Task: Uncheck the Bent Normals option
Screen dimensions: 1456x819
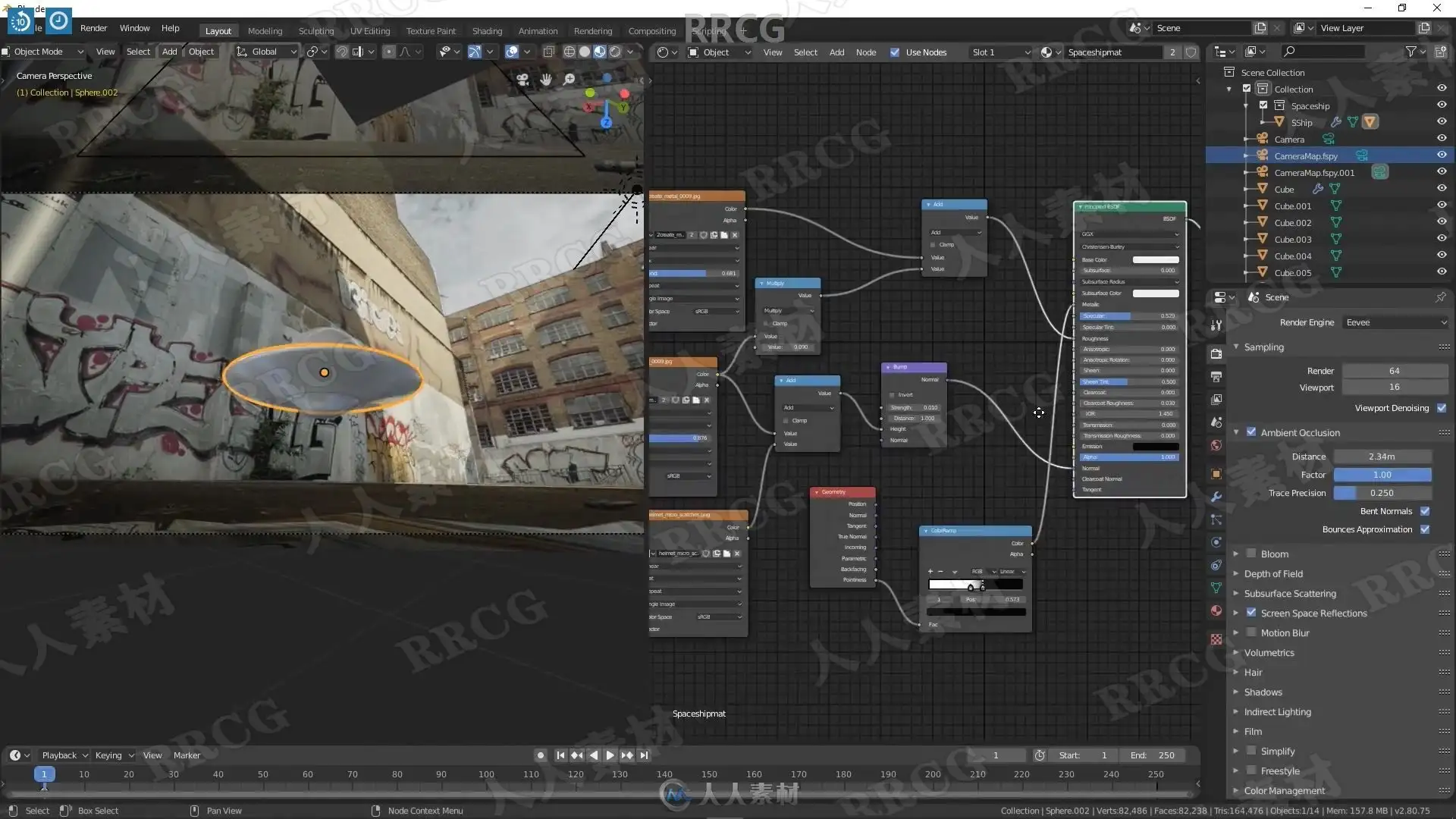Action: click(1425, 511)
